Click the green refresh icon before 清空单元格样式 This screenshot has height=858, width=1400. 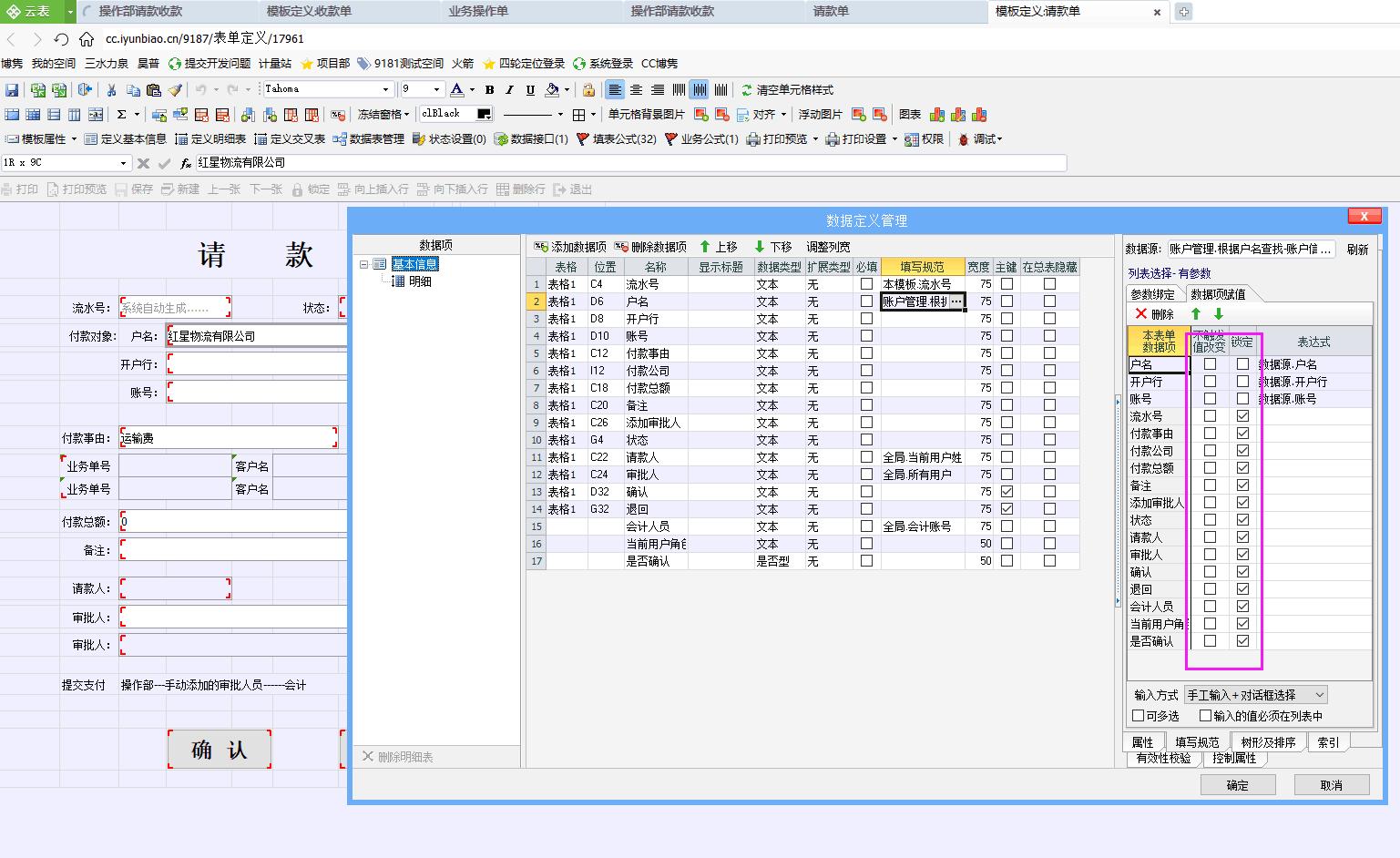click(x=747, y=89)
